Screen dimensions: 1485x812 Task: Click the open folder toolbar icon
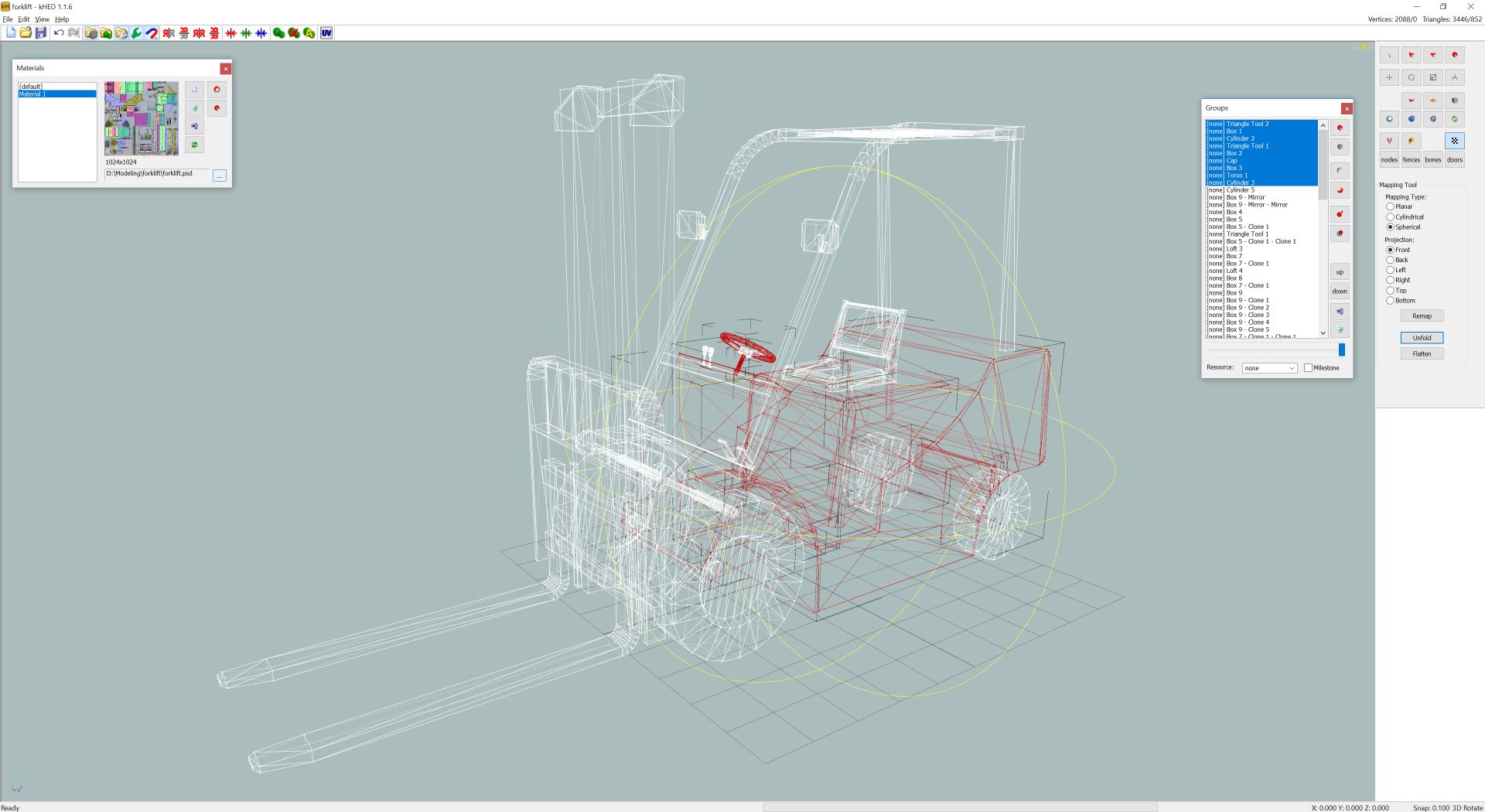point(26,33)
